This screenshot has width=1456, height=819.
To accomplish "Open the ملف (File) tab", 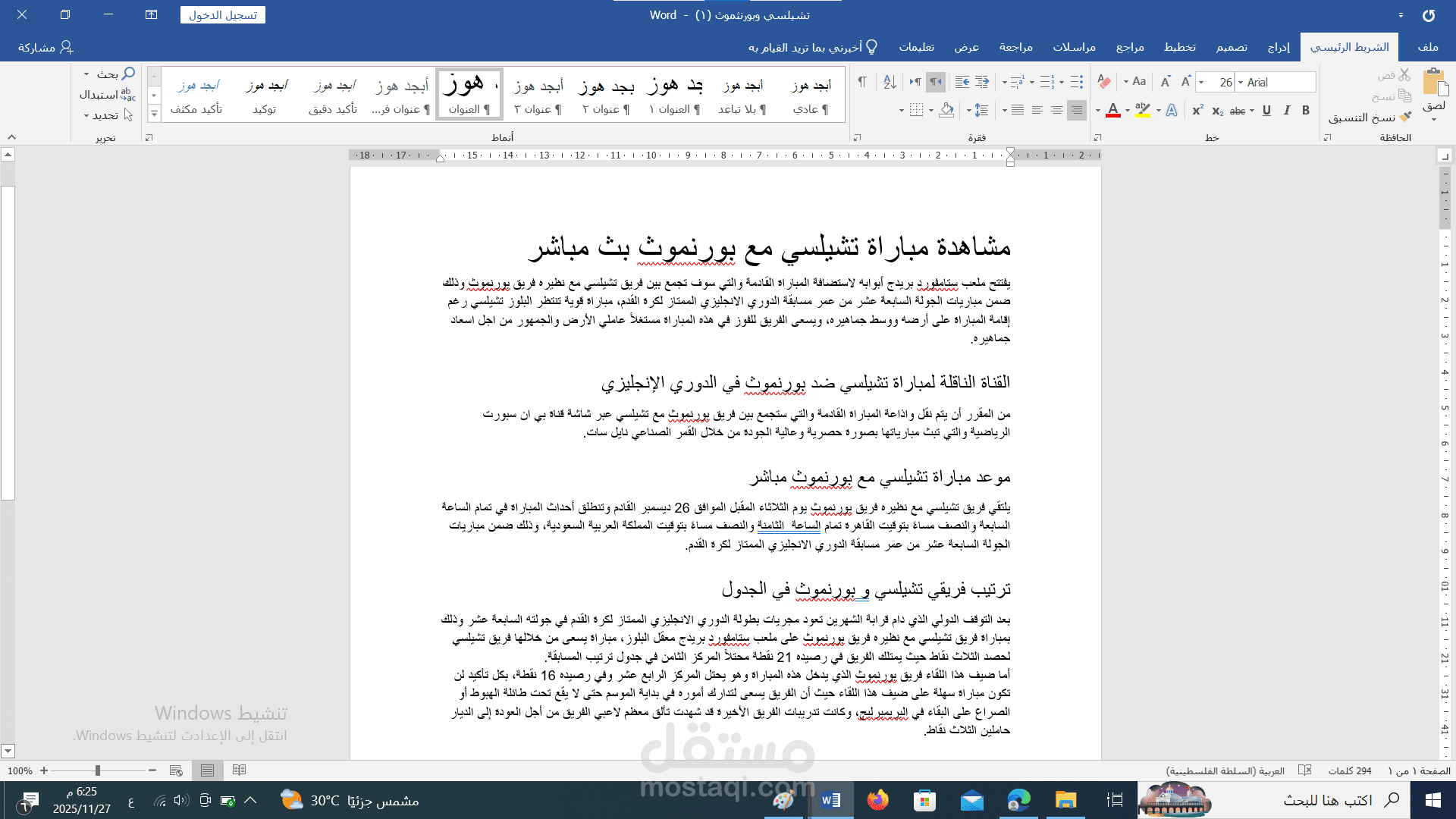I will click(1428, 47).
